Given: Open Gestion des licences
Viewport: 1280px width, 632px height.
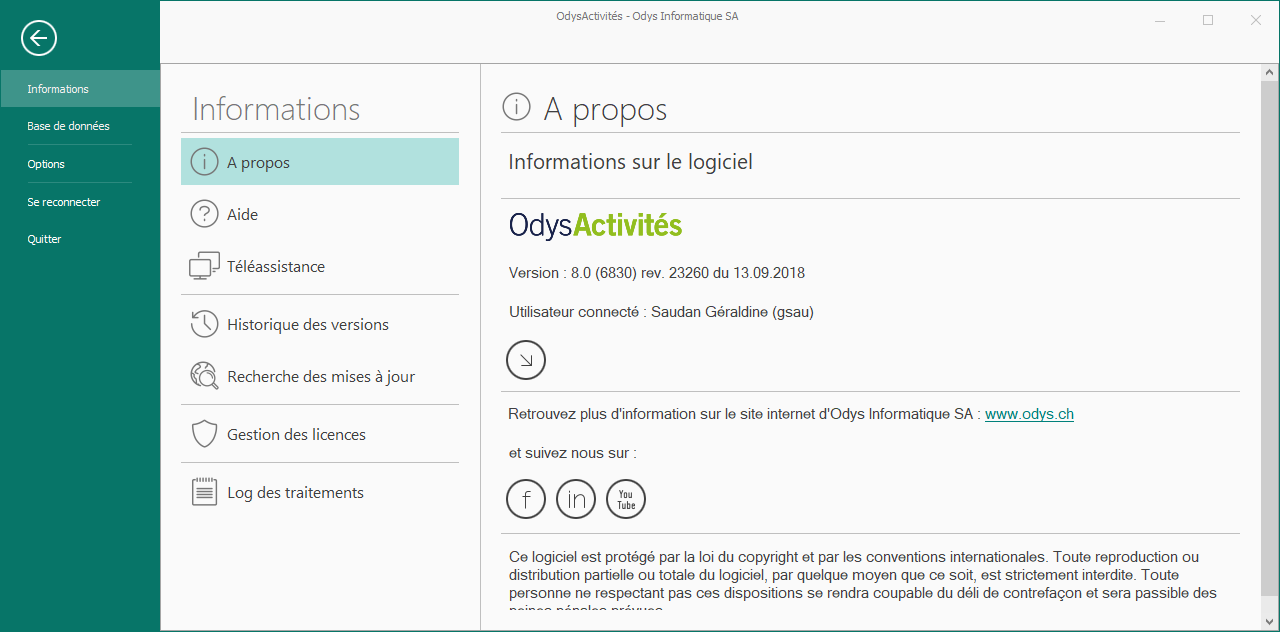Looking at the screenshot, I should [x=320, y=434].
